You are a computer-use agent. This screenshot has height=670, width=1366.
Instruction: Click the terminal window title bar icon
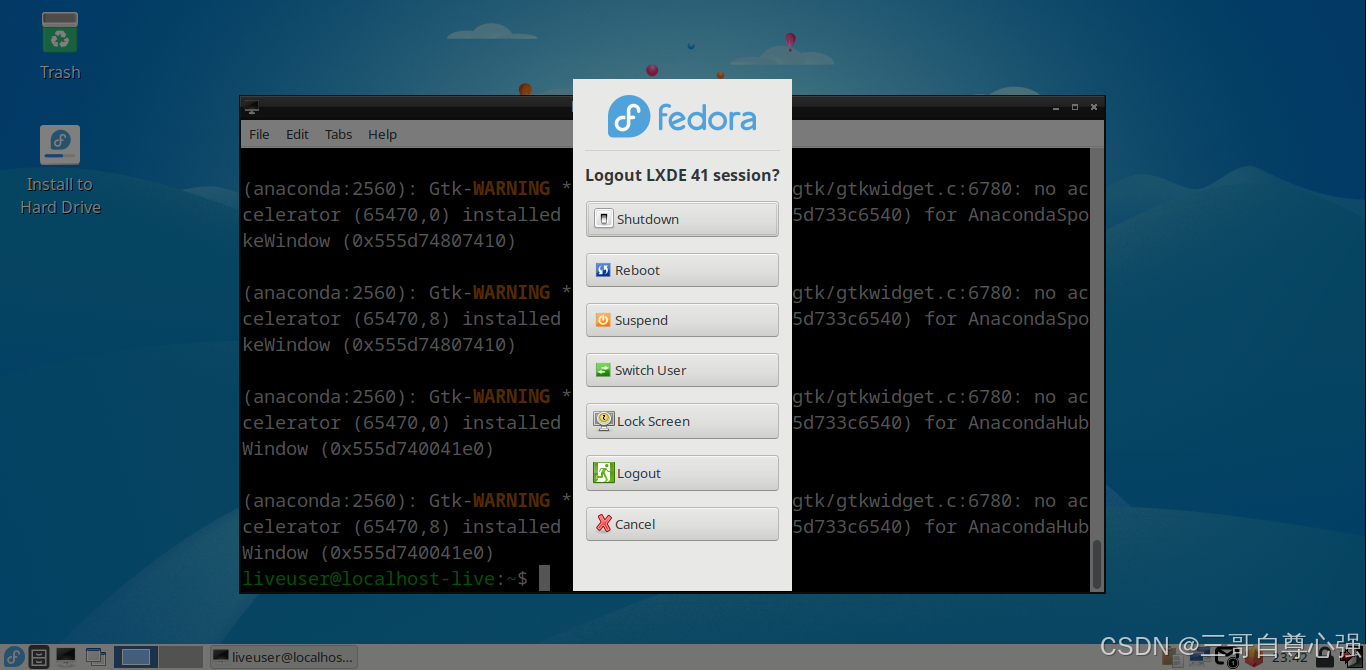pos(251,106)
